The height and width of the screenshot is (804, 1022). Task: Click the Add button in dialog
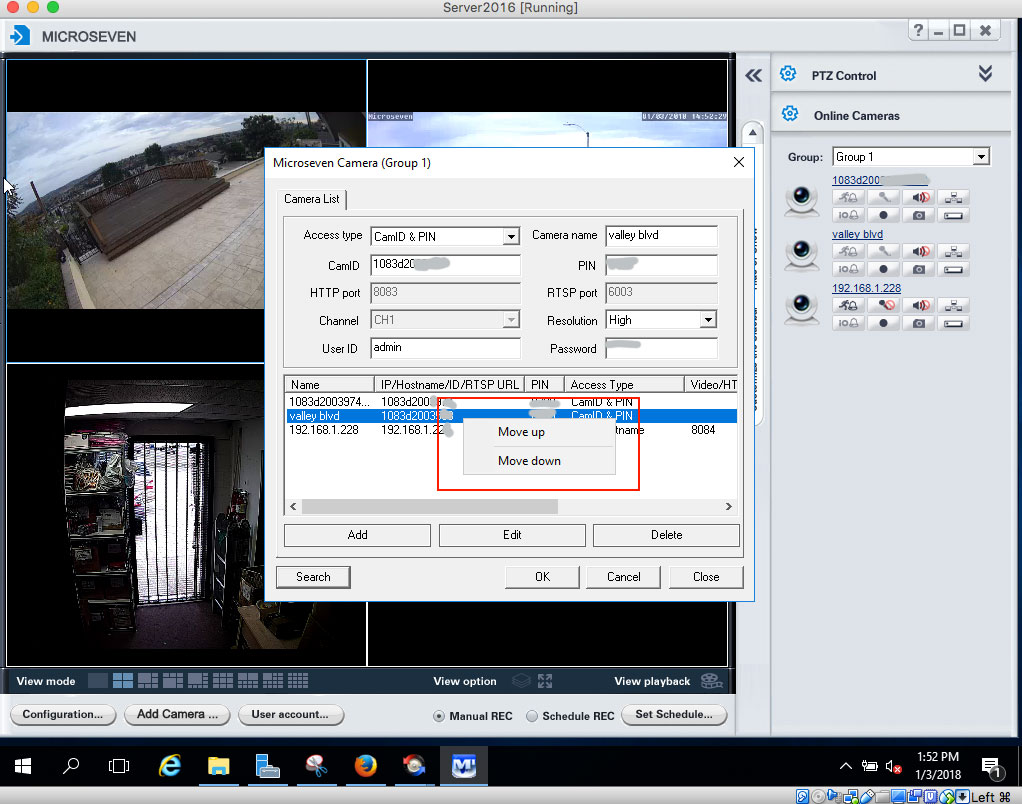(x=357, y=535)
